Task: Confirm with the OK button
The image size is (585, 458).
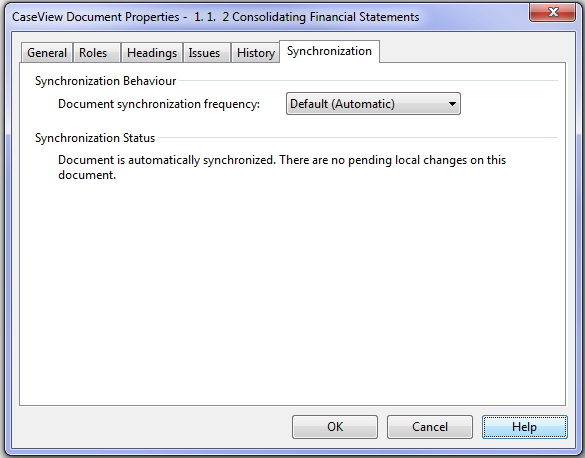Action: click(x=335, y=427)
